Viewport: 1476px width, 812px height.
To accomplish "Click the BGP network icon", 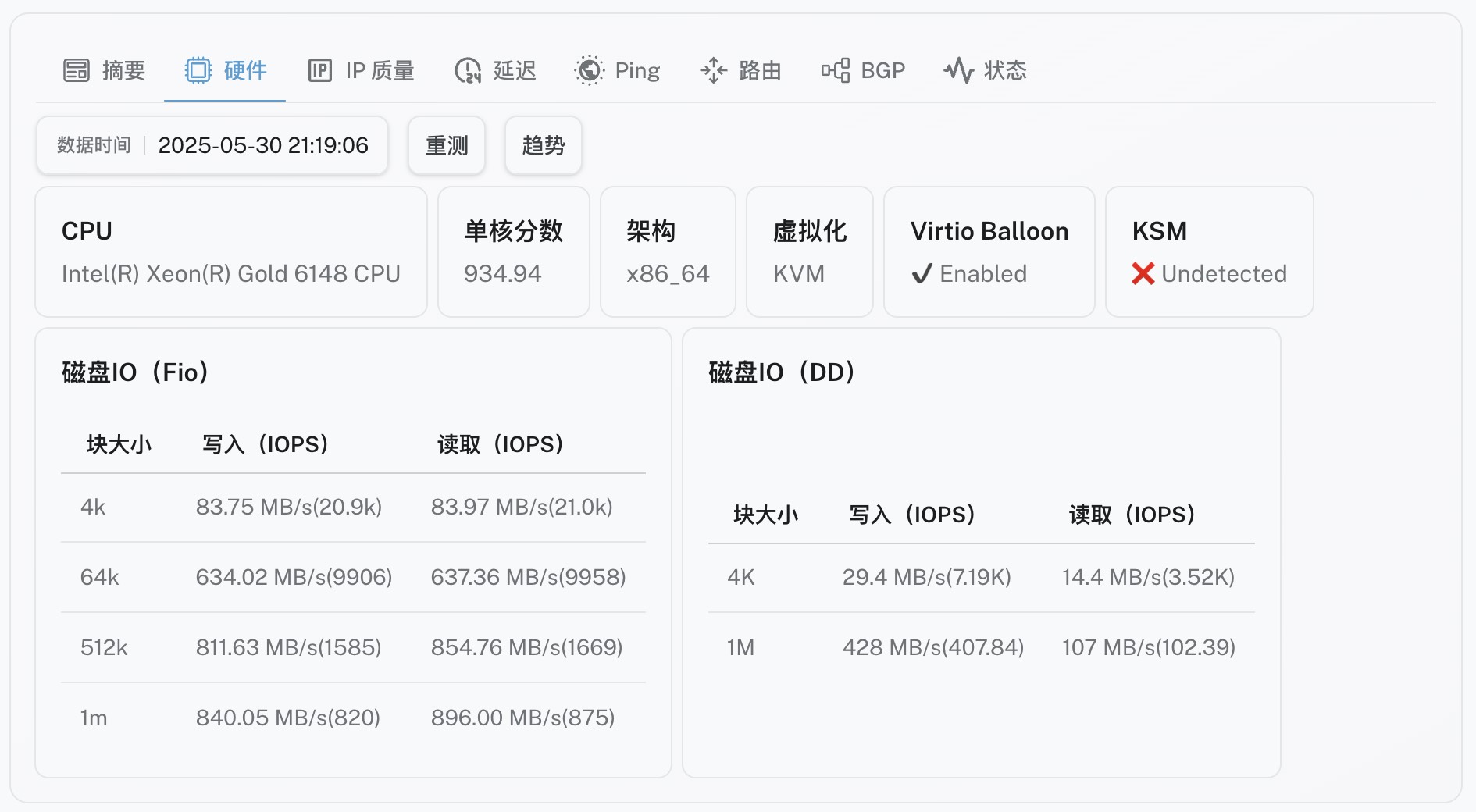I will 835,70.
